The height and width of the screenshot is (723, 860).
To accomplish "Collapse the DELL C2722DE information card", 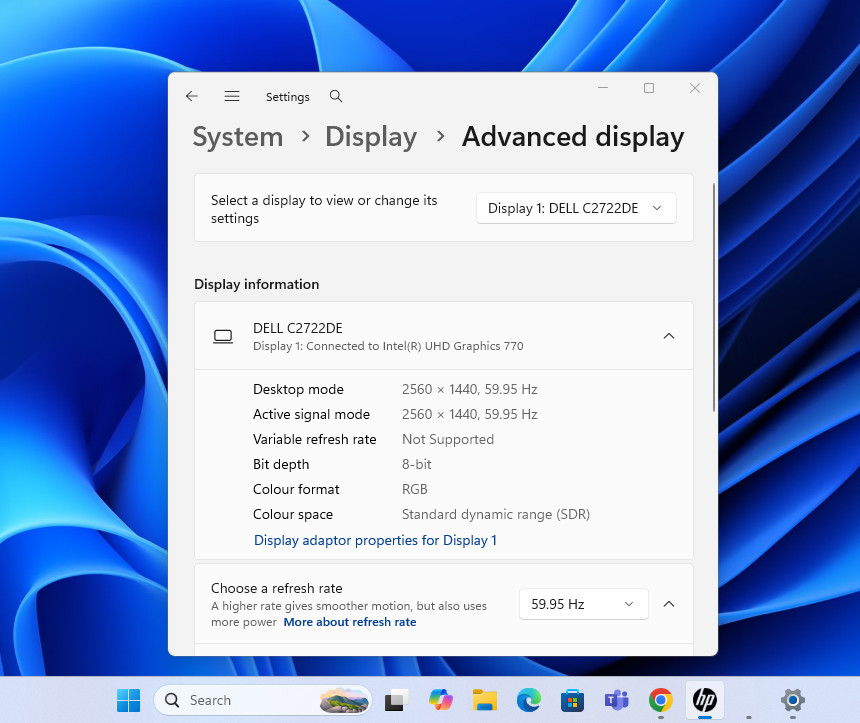I will 669,336.
